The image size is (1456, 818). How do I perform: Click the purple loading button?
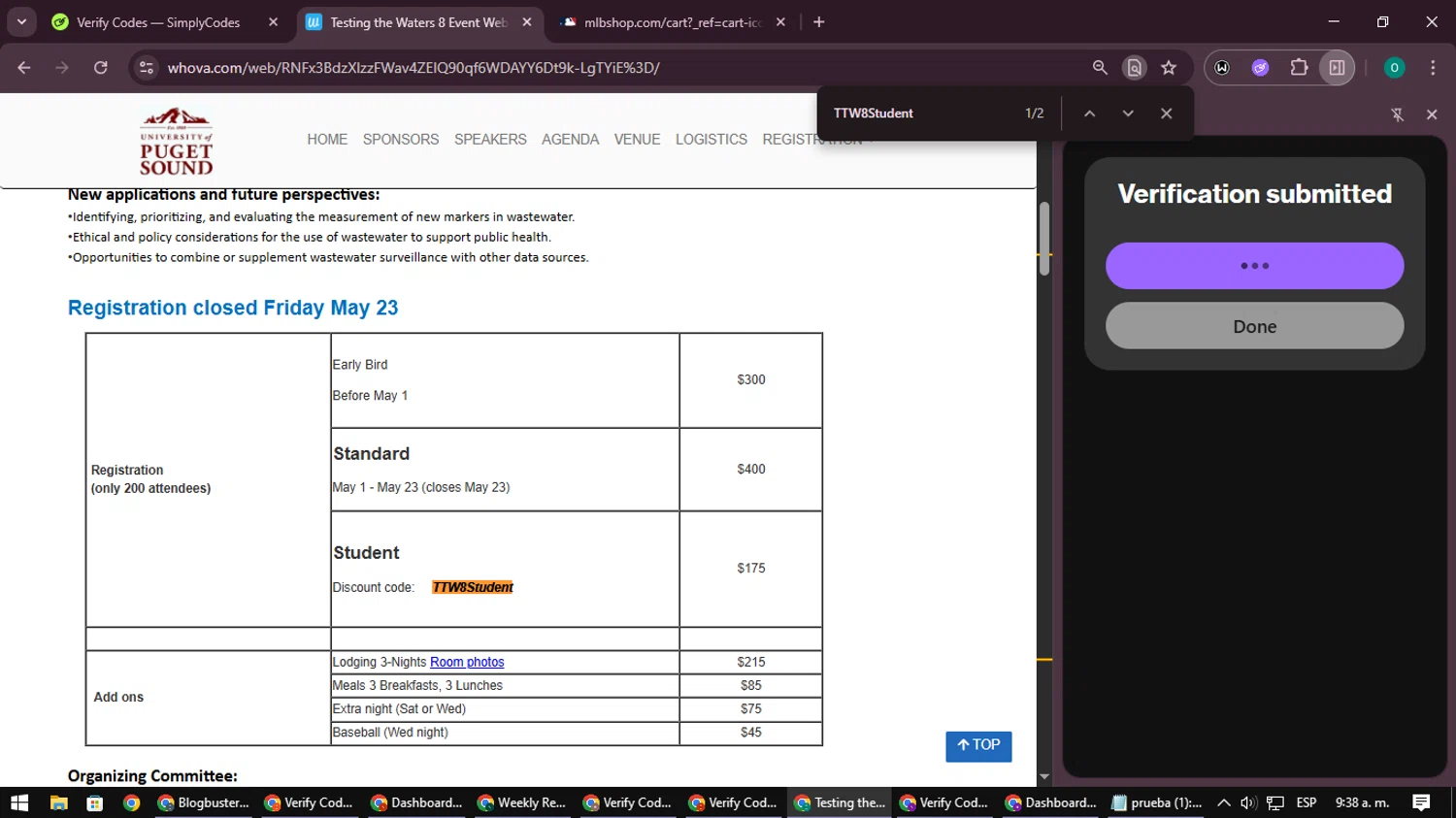click(x=1254, y=266)
